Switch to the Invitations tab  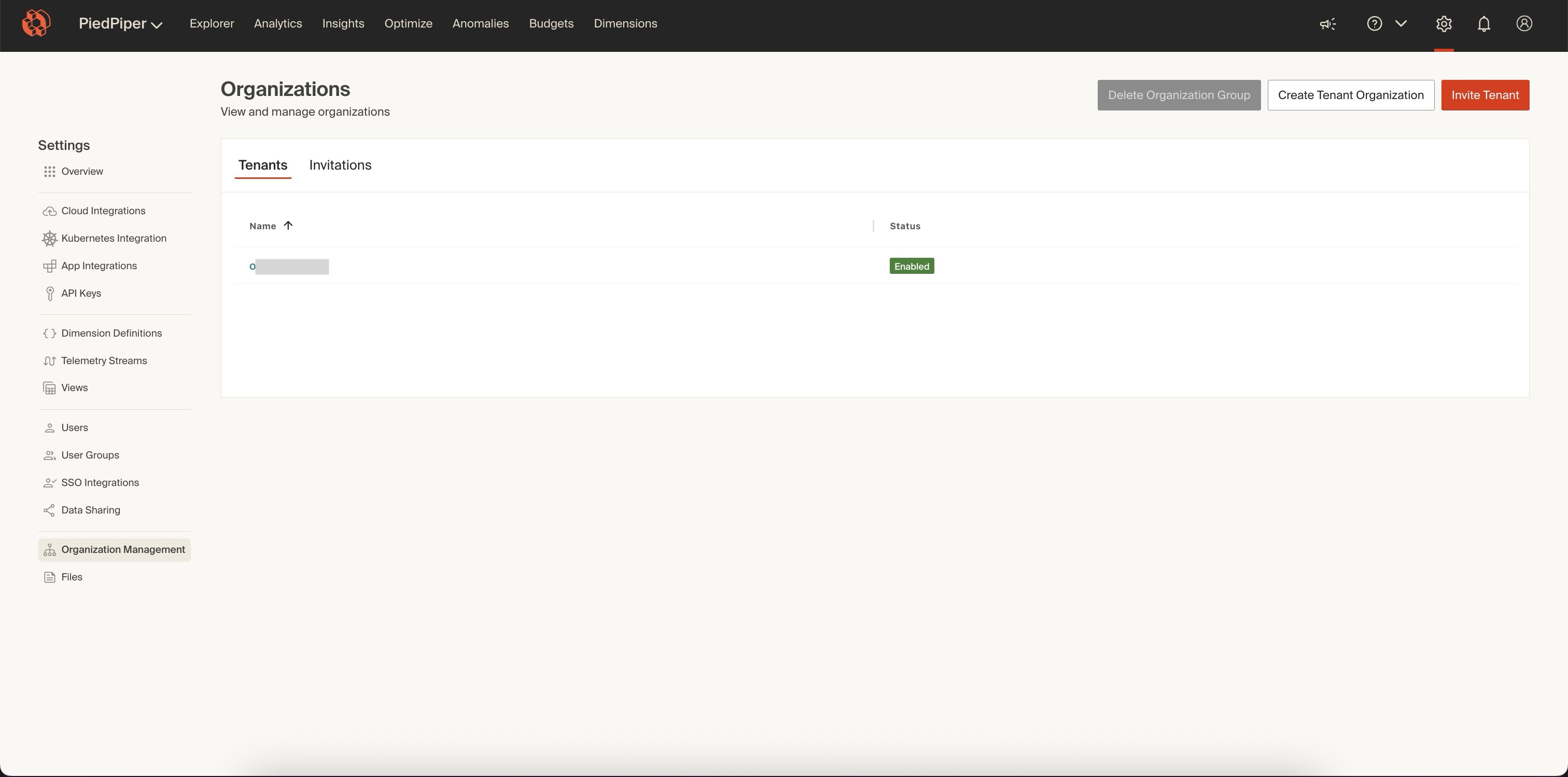tap(340, 165)
